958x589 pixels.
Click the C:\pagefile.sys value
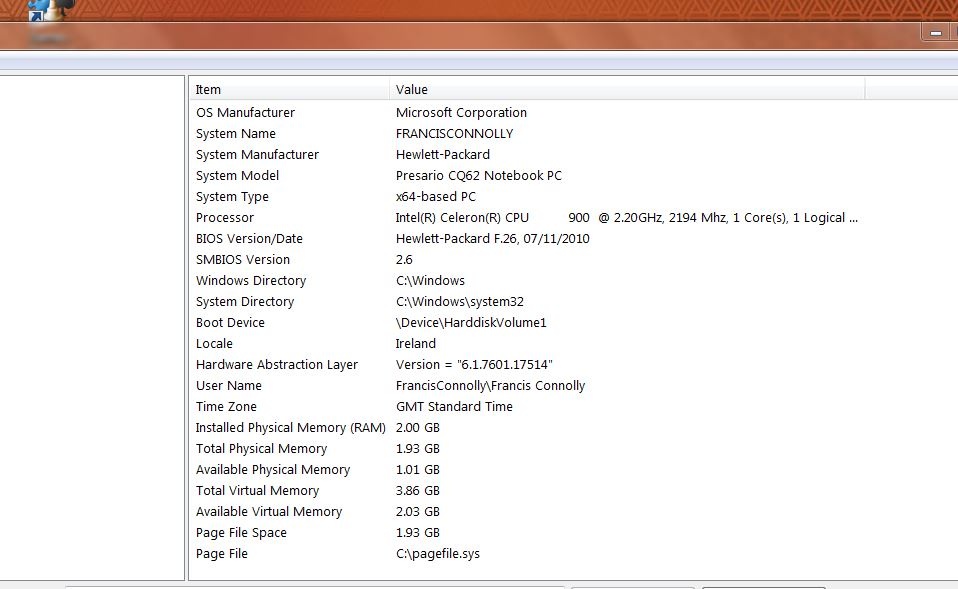437,554
